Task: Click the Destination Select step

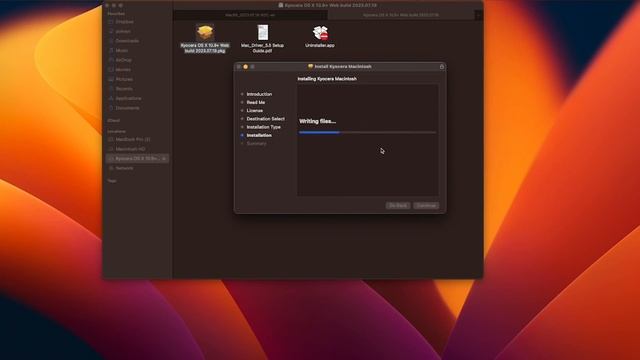Action: point(266,119)
